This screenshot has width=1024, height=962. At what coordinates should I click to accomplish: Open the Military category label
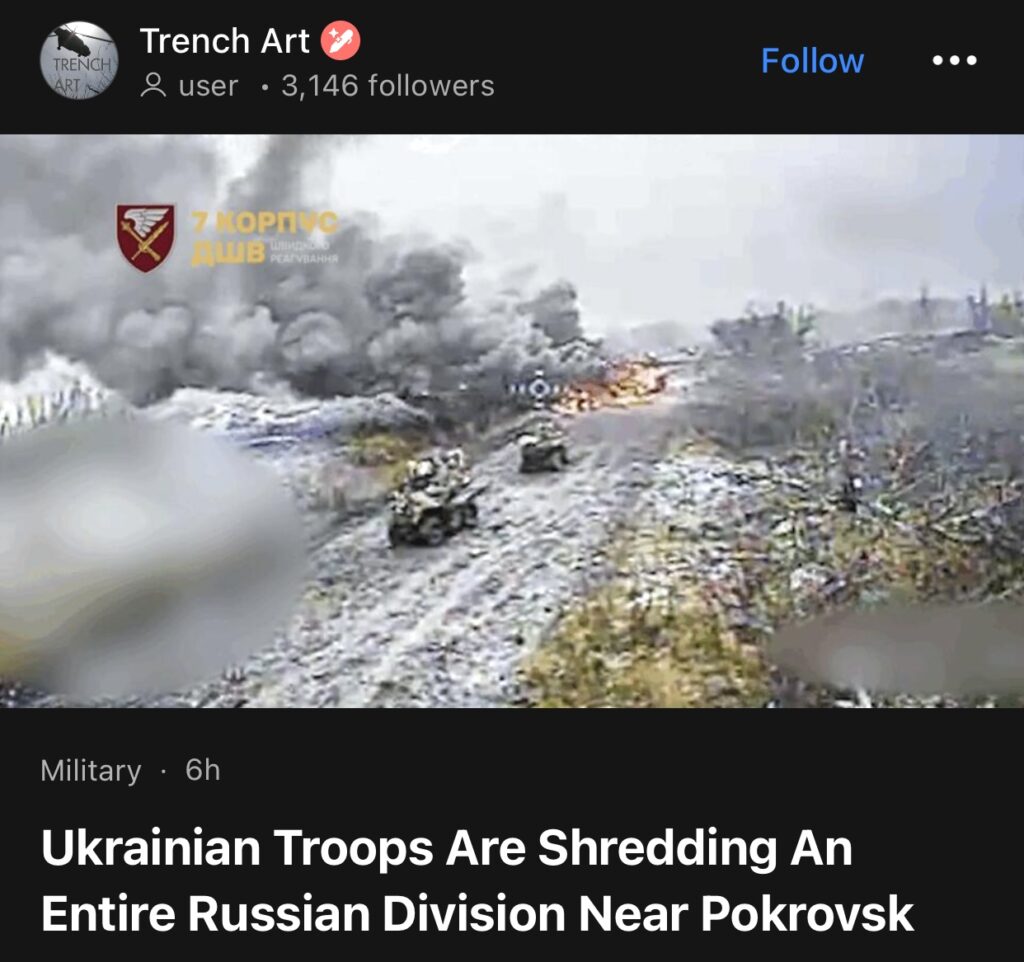point(91,771)
